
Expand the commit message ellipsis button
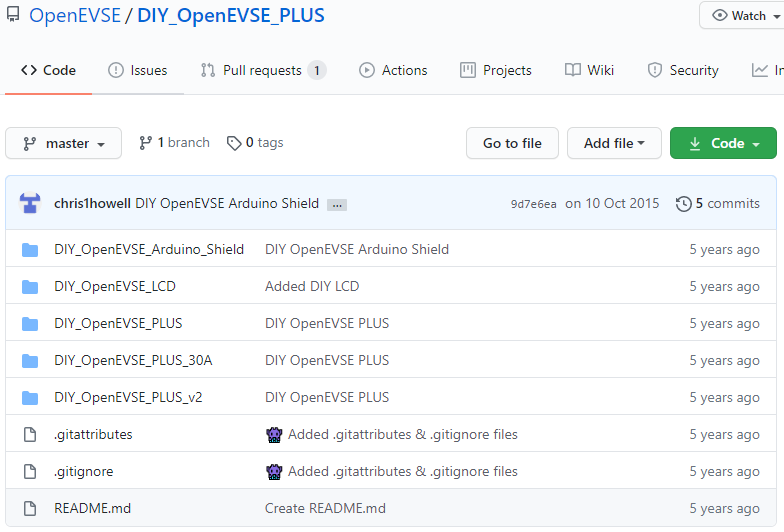(337, 204)
